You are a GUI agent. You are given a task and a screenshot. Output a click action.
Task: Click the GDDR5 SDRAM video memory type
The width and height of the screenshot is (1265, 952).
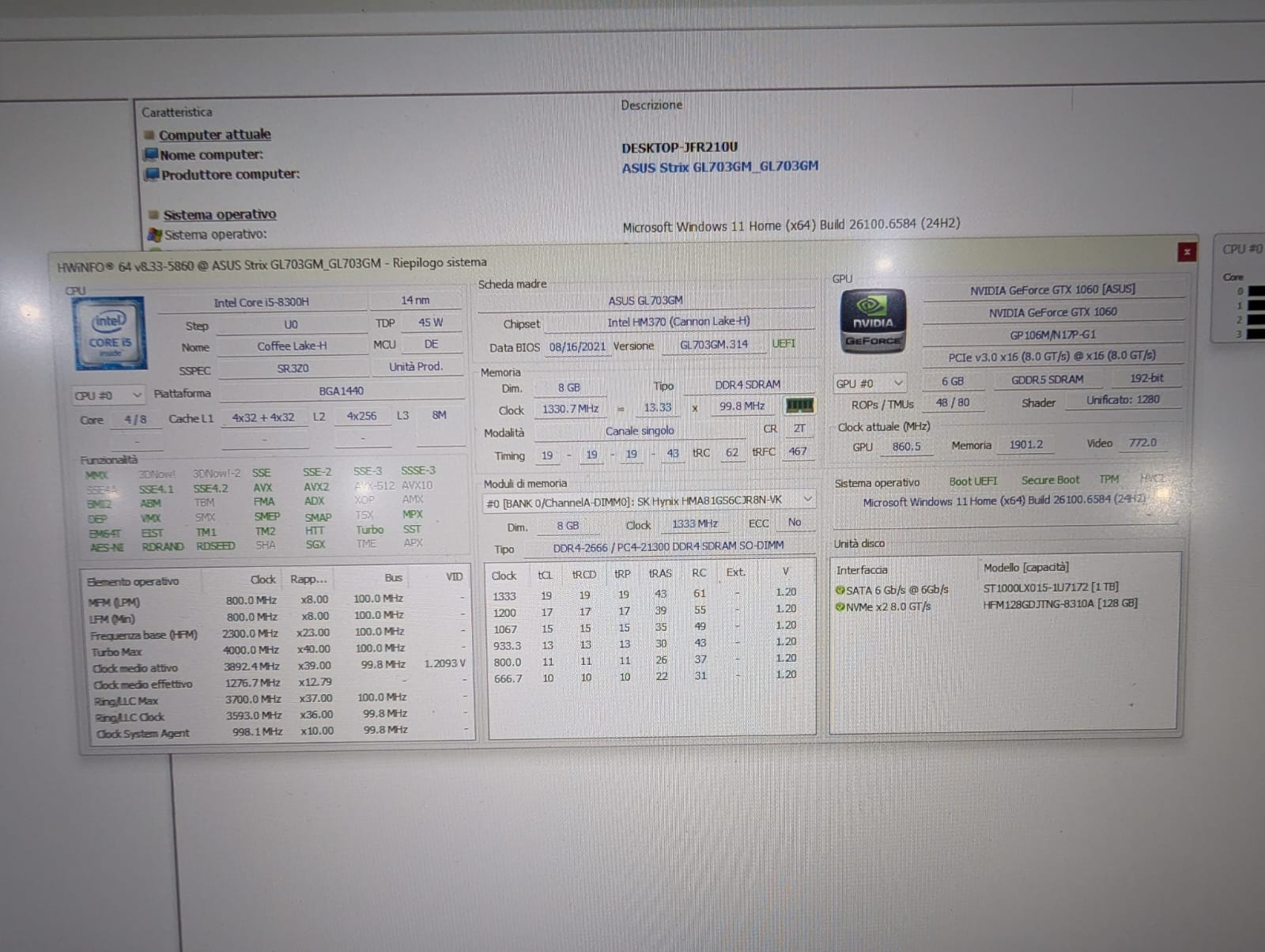(x=1048, y=380)
